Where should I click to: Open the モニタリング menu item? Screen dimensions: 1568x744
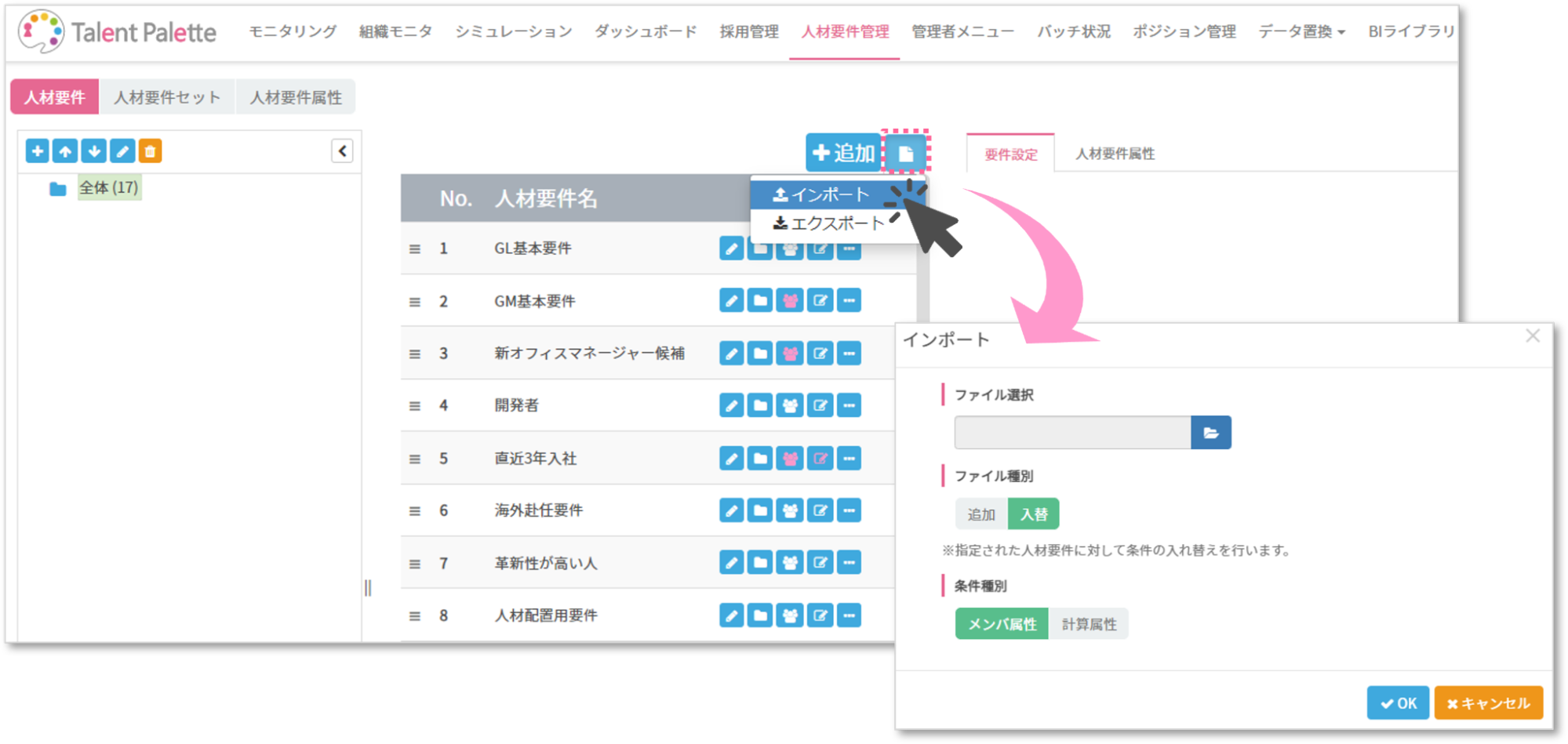[293, 31]
